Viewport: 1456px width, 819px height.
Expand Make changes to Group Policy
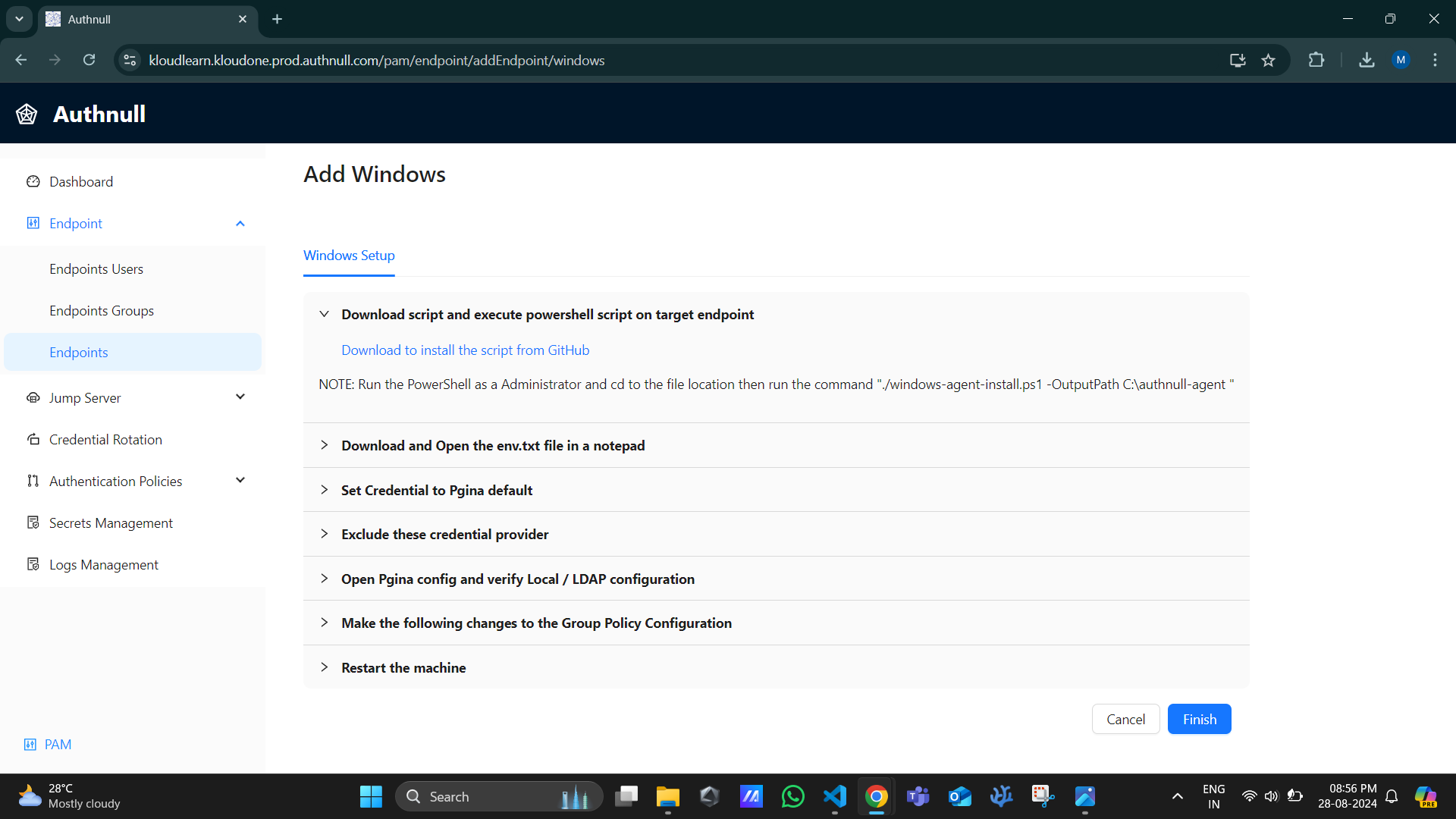325,622
